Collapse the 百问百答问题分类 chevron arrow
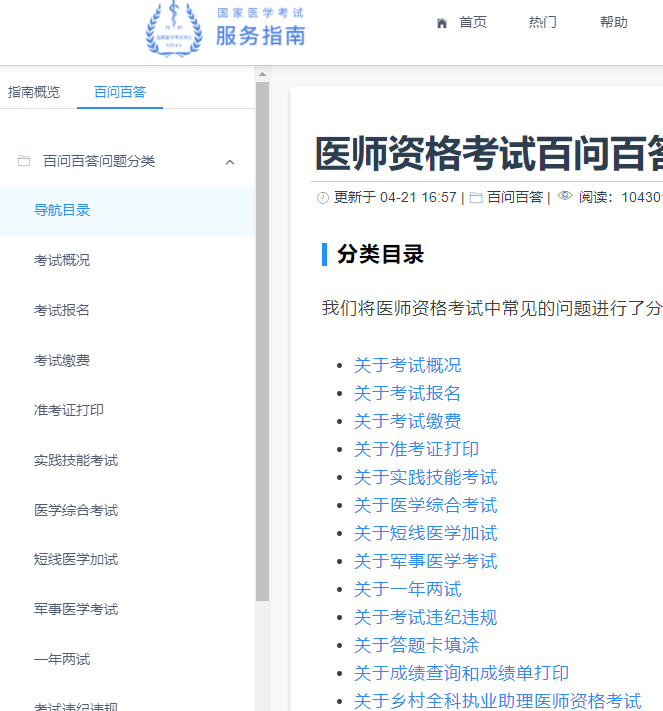Screen dimensions: 663x711 click(230, 162)
